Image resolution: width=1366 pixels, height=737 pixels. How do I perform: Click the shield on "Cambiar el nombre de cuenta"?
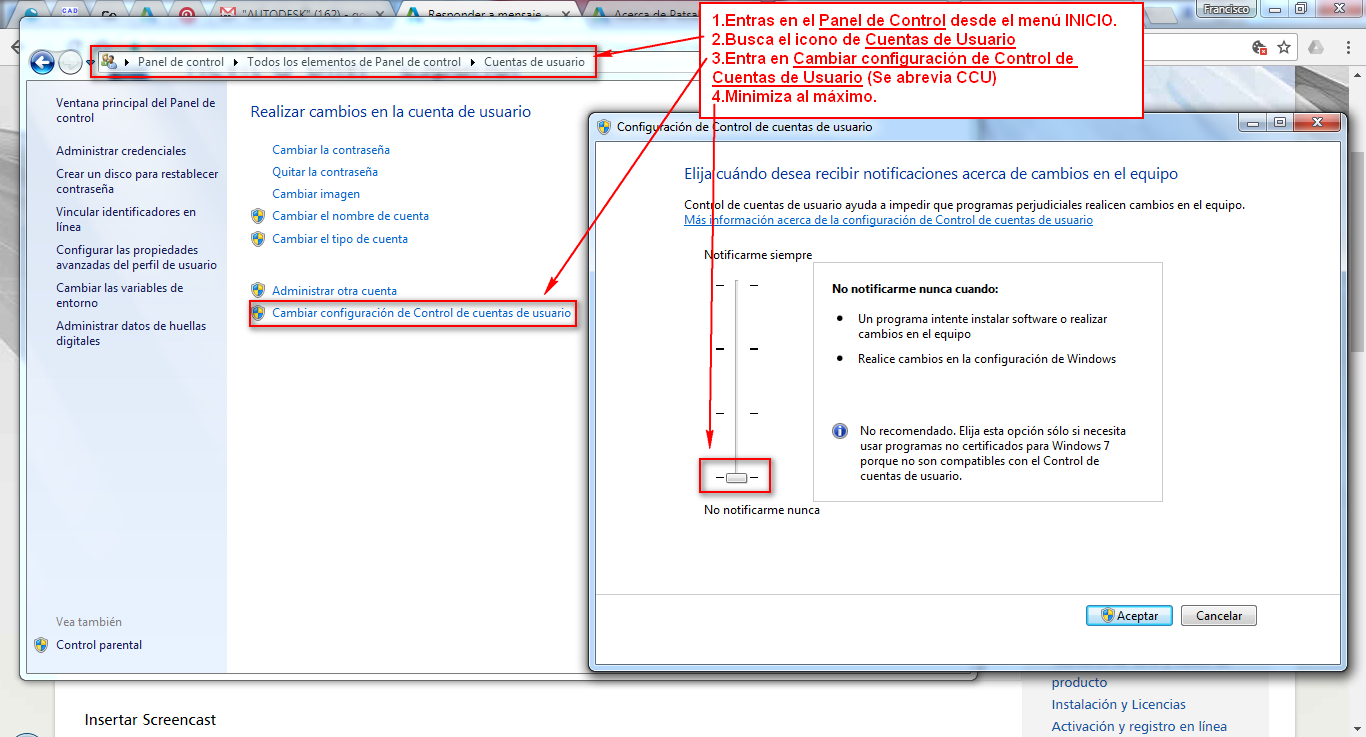click(x=258, y=216)
